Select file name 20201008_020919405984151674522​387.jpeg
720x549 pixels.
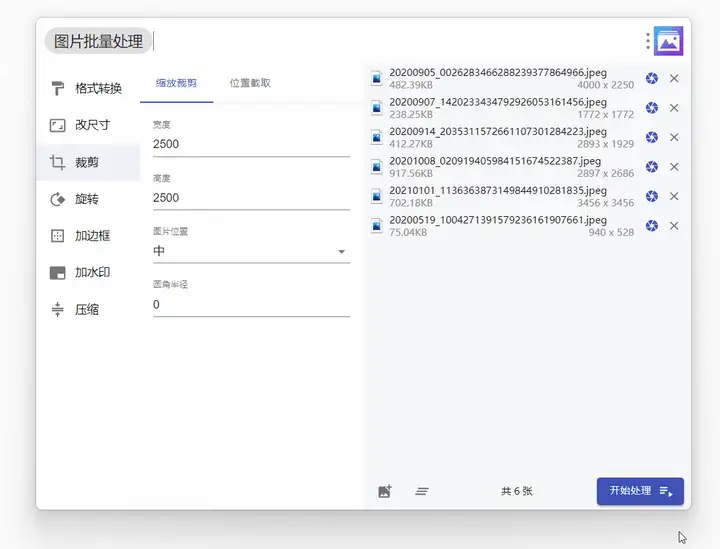(x=495, y=161)
